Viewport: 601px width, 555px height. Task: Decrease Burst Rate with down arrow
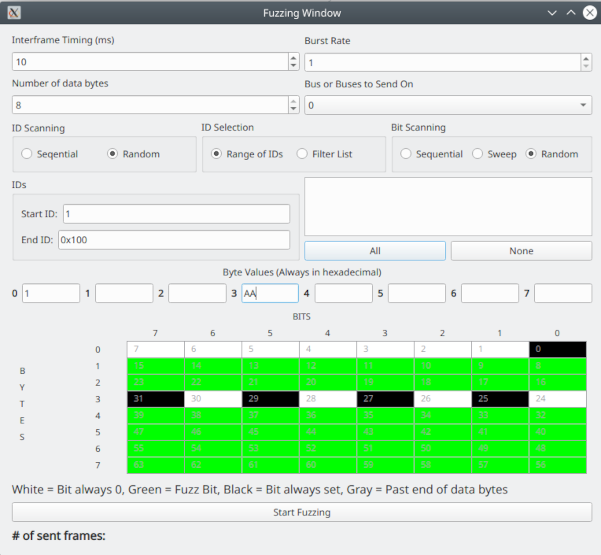pos(586,66)
